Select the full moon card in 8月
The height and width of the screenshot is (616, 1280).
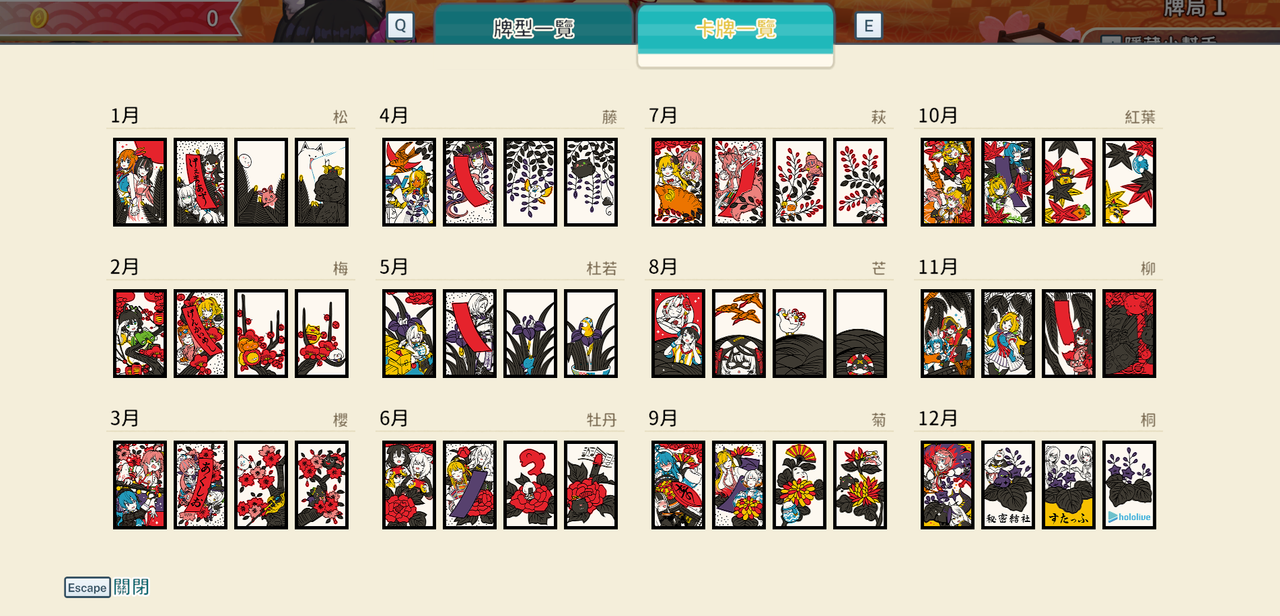click(678, 334)
